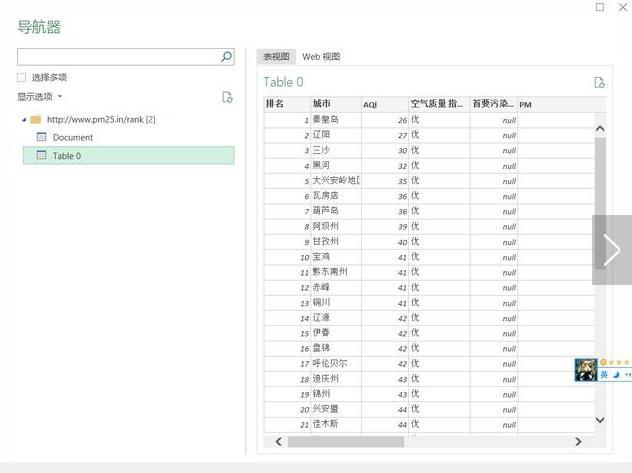
Task: Click the 城市 column header
Action: 336,104
